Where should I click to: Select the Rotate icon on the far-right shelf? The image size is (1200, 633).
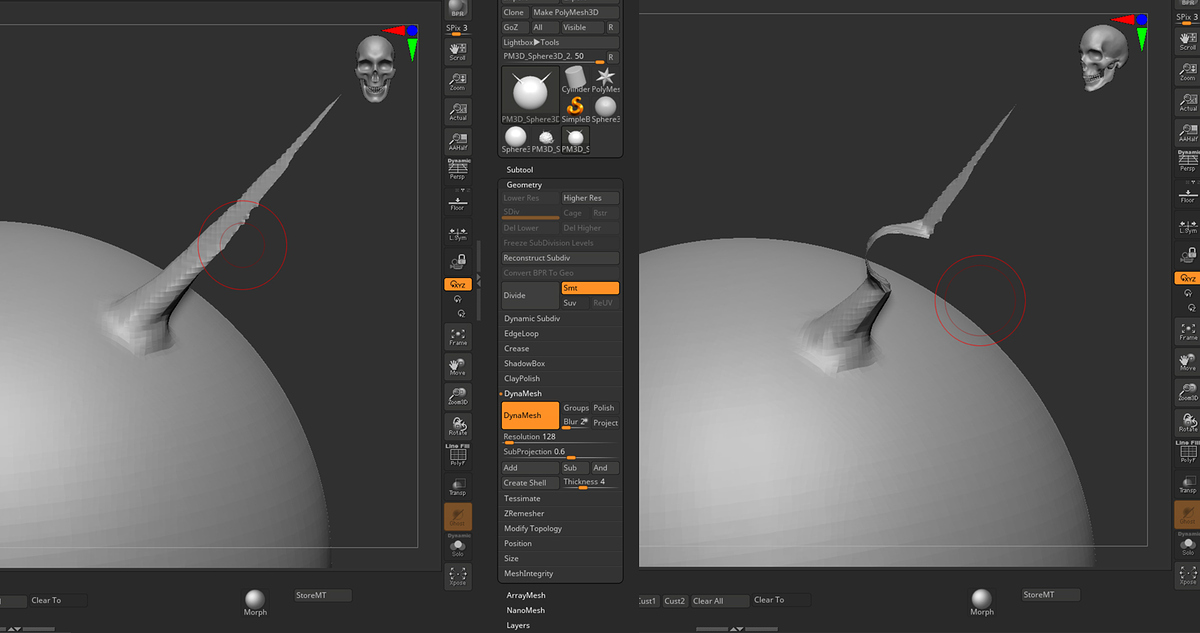point(1187,421)
